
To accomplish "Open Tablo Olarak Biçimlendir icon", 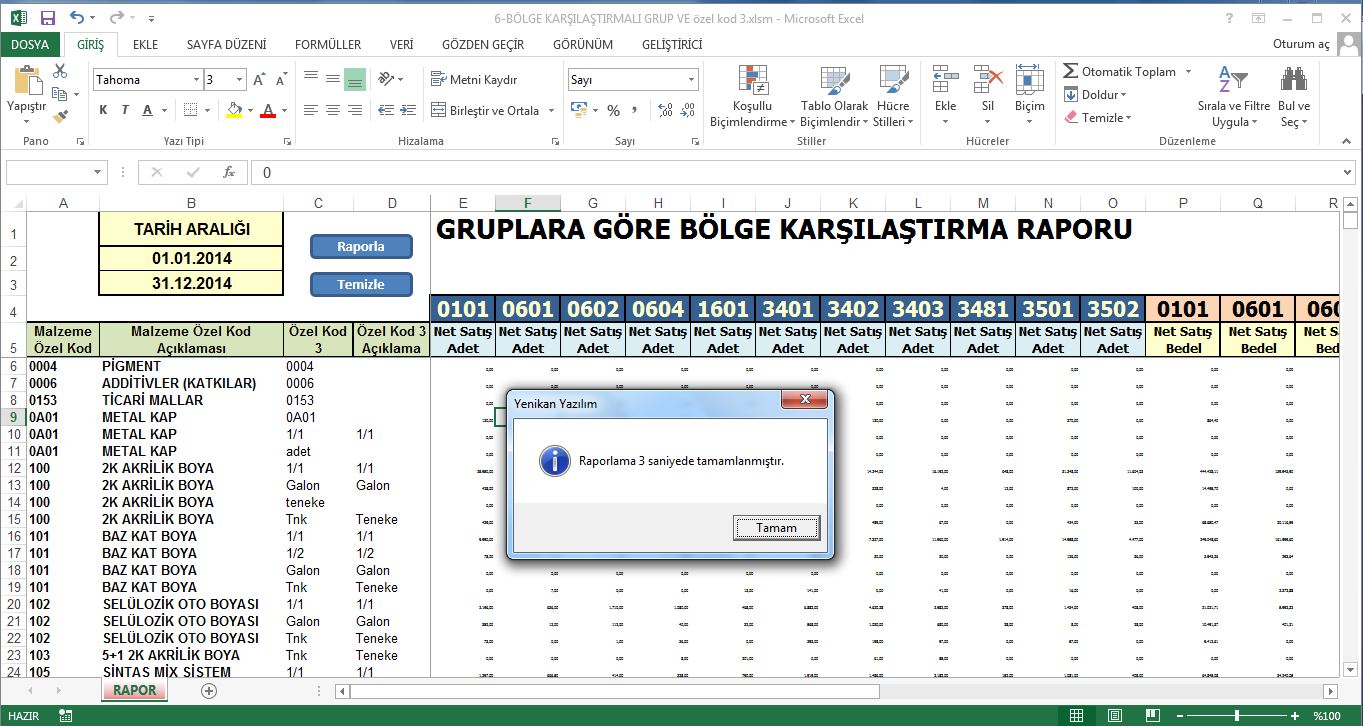I will click(x=834, y=97).
